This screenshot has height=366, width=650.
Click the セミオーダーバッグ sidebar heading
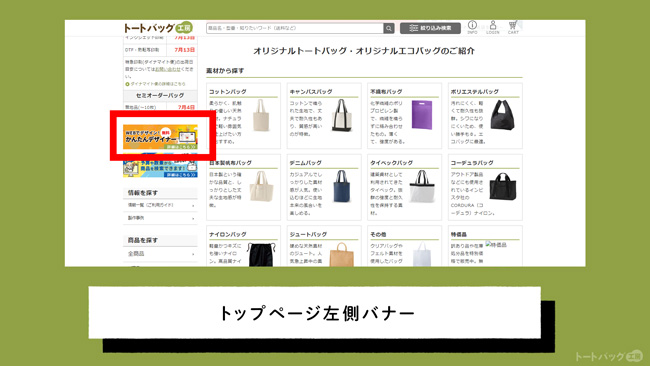click(x=160, y=95)
